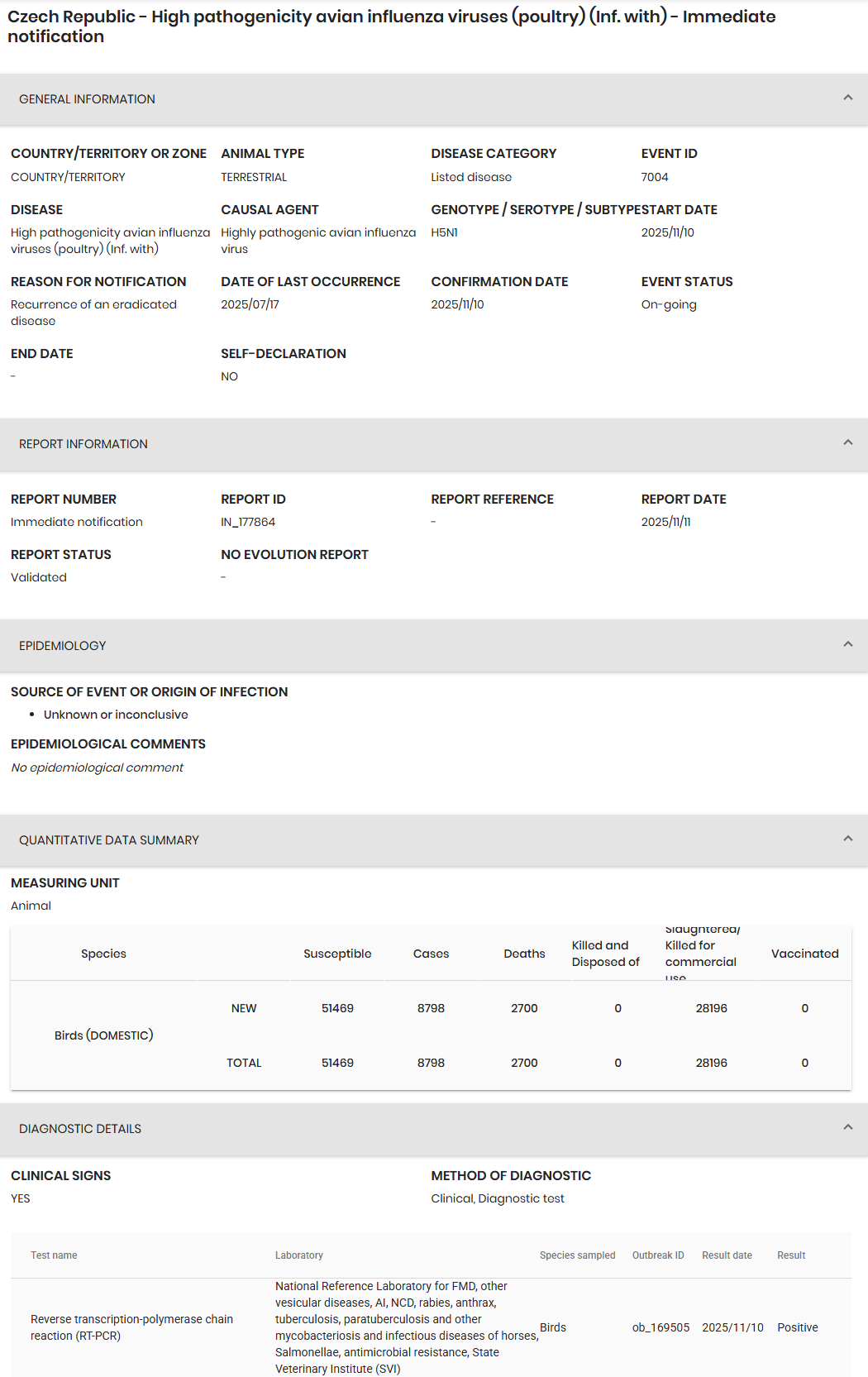The width and height of the screenshot is (868, 1377).
Task: Collapse the General Information section chevron
Action: coord(847,98)
